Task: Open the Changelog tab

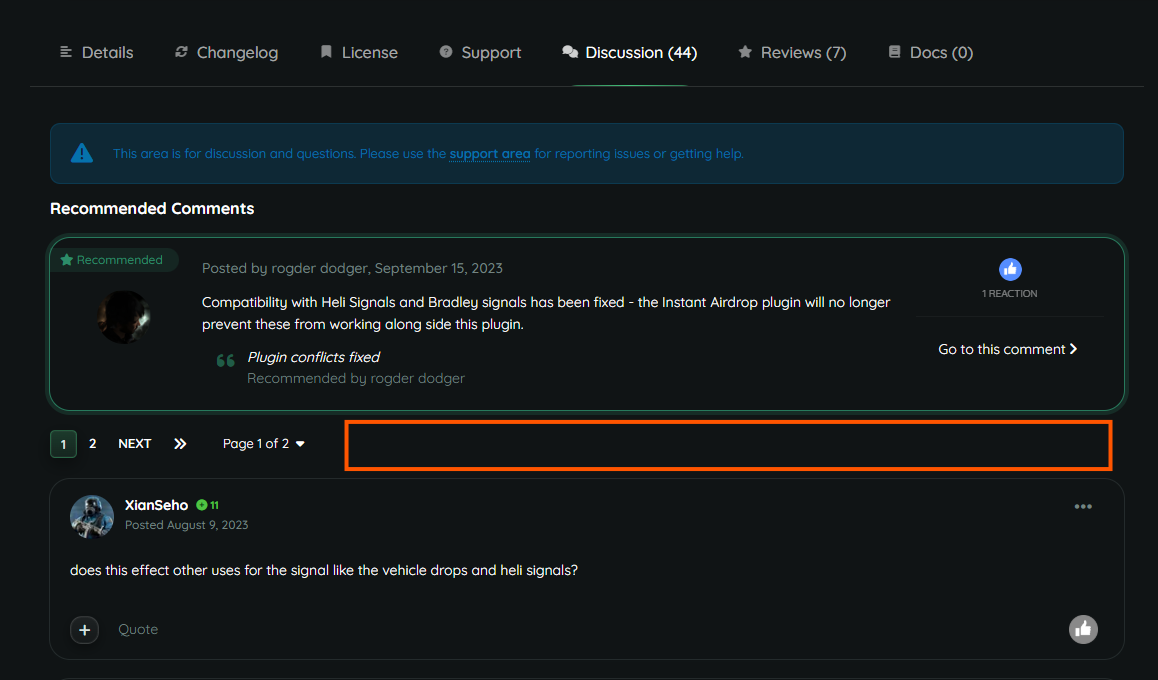Action: (x=226, y=52)
